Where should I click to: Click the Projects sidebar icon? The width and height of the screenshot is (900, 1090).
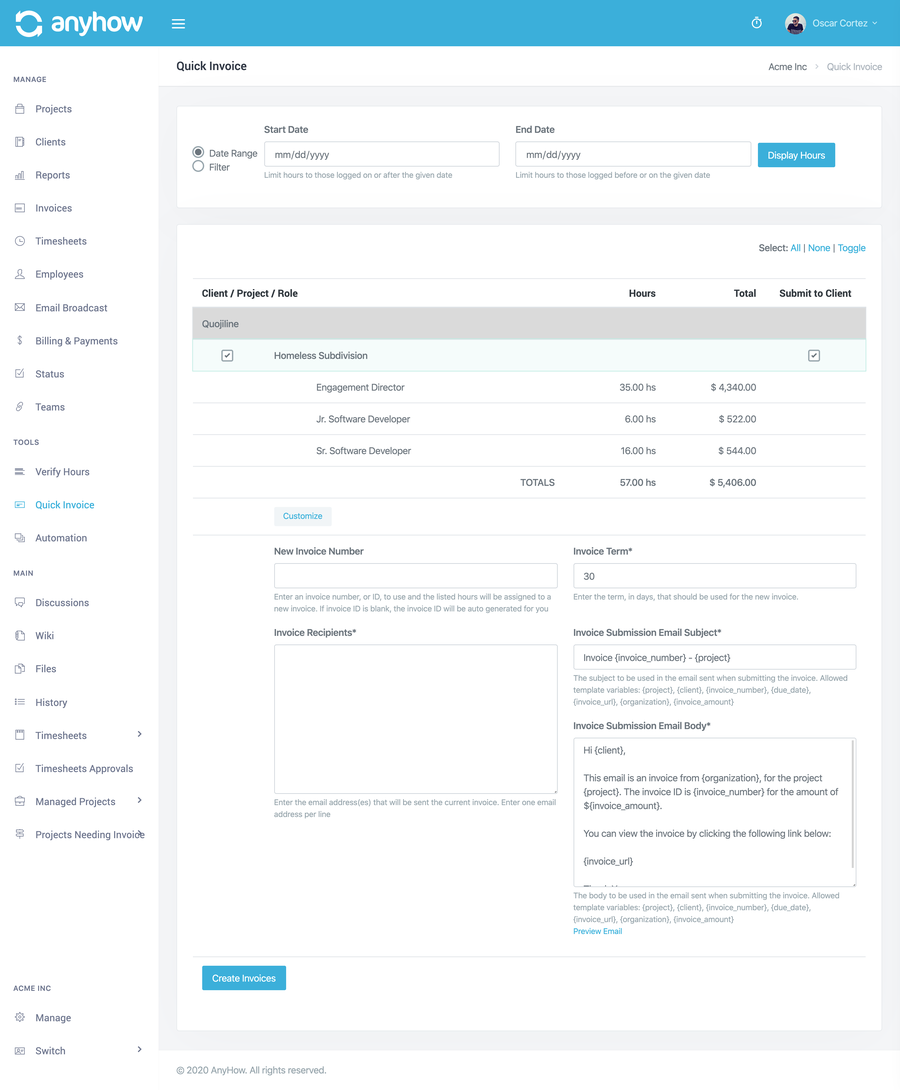pyautogui.click(x=19, y=108)
